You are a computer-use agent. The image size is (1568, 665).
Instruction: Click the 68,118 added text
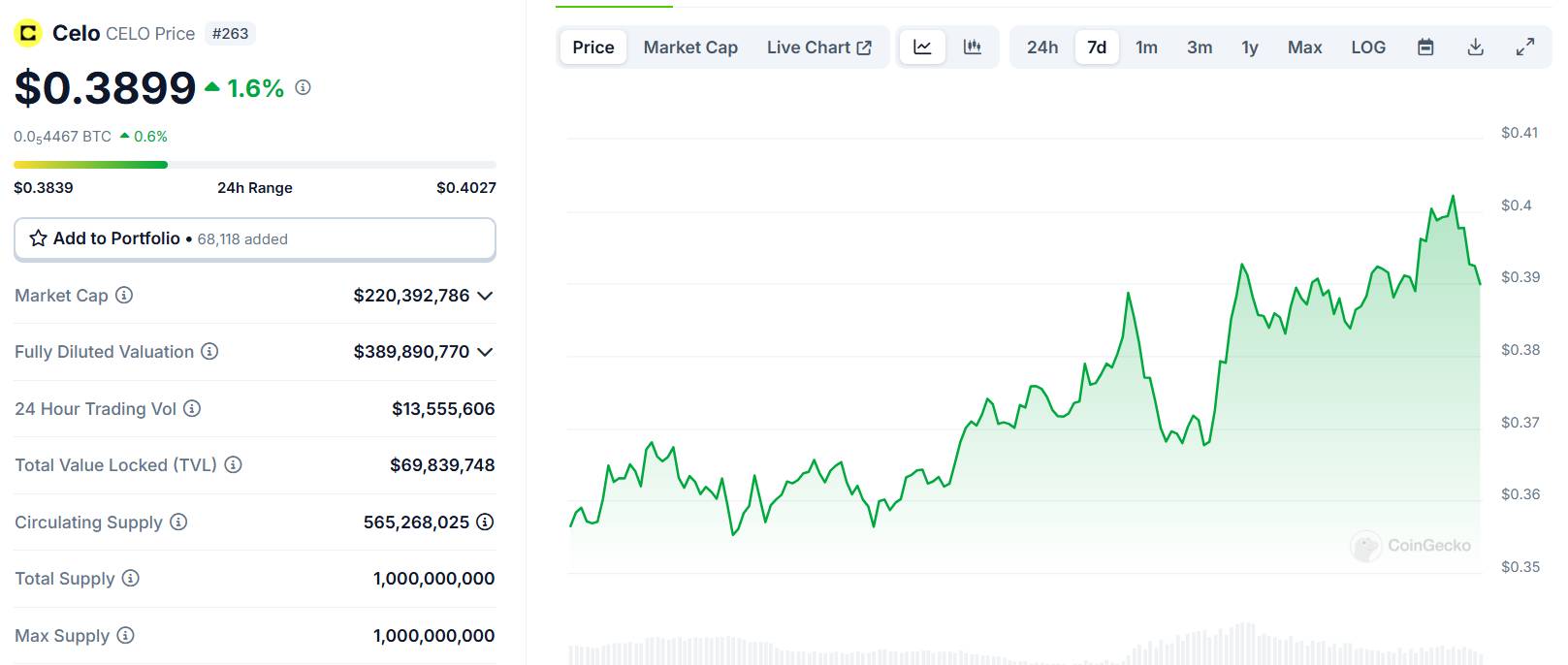(242, 239)
